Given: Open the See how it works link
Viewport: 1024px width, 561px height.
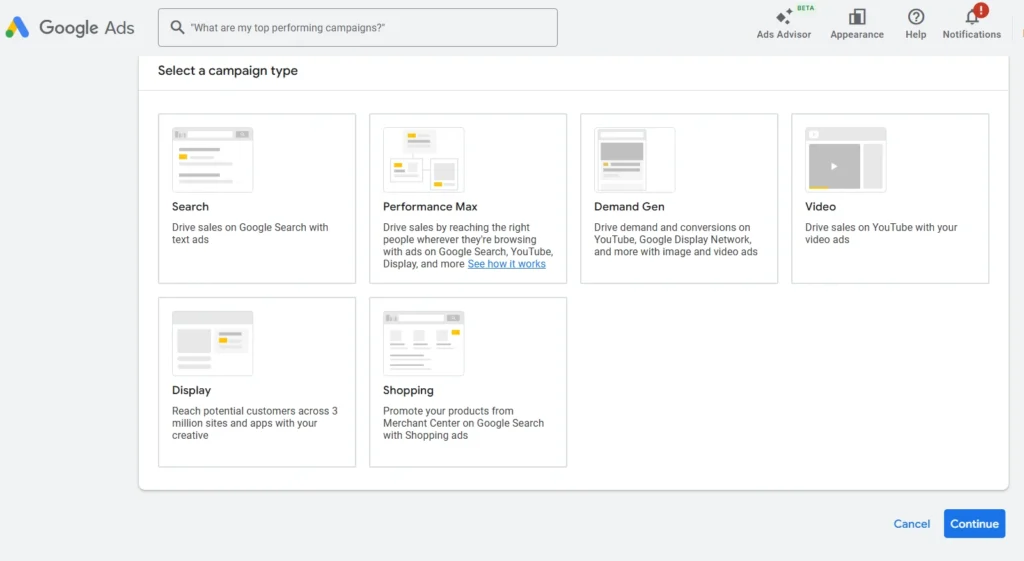Looking at the screenshot, I should click(x=506, y=264).
